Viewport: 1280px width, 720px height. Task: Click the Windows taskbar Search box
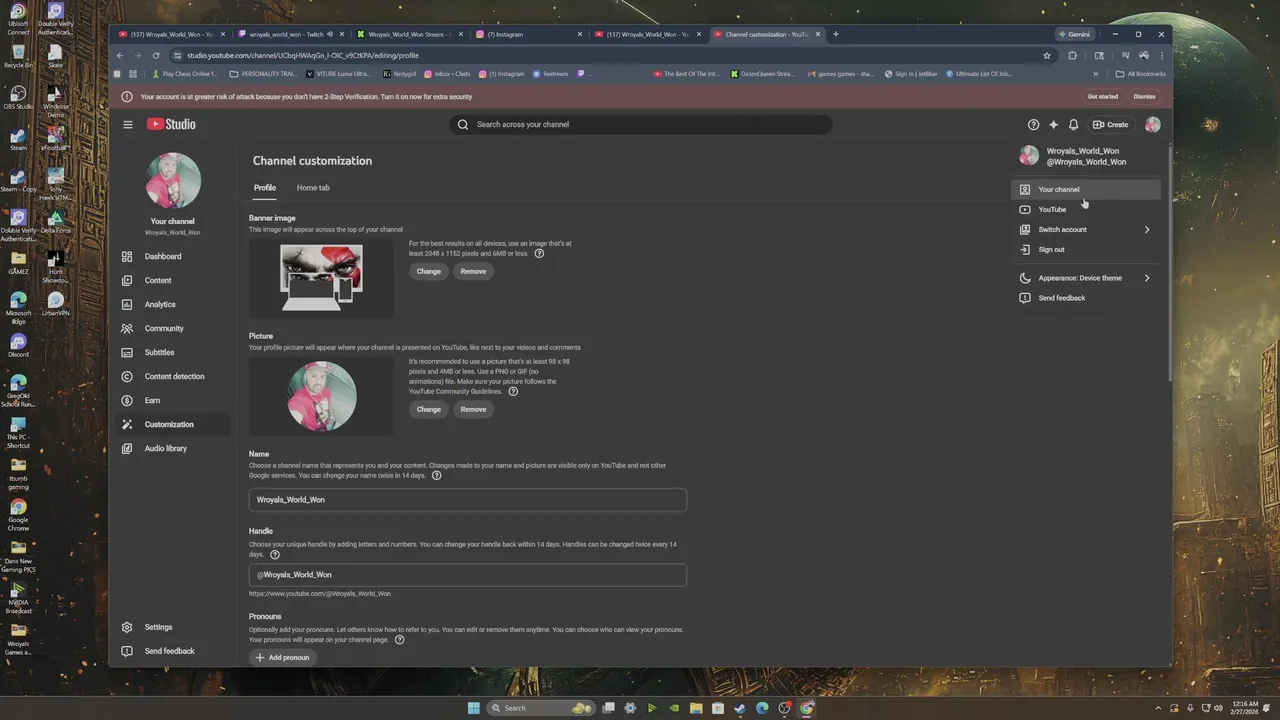coord(541,708)
